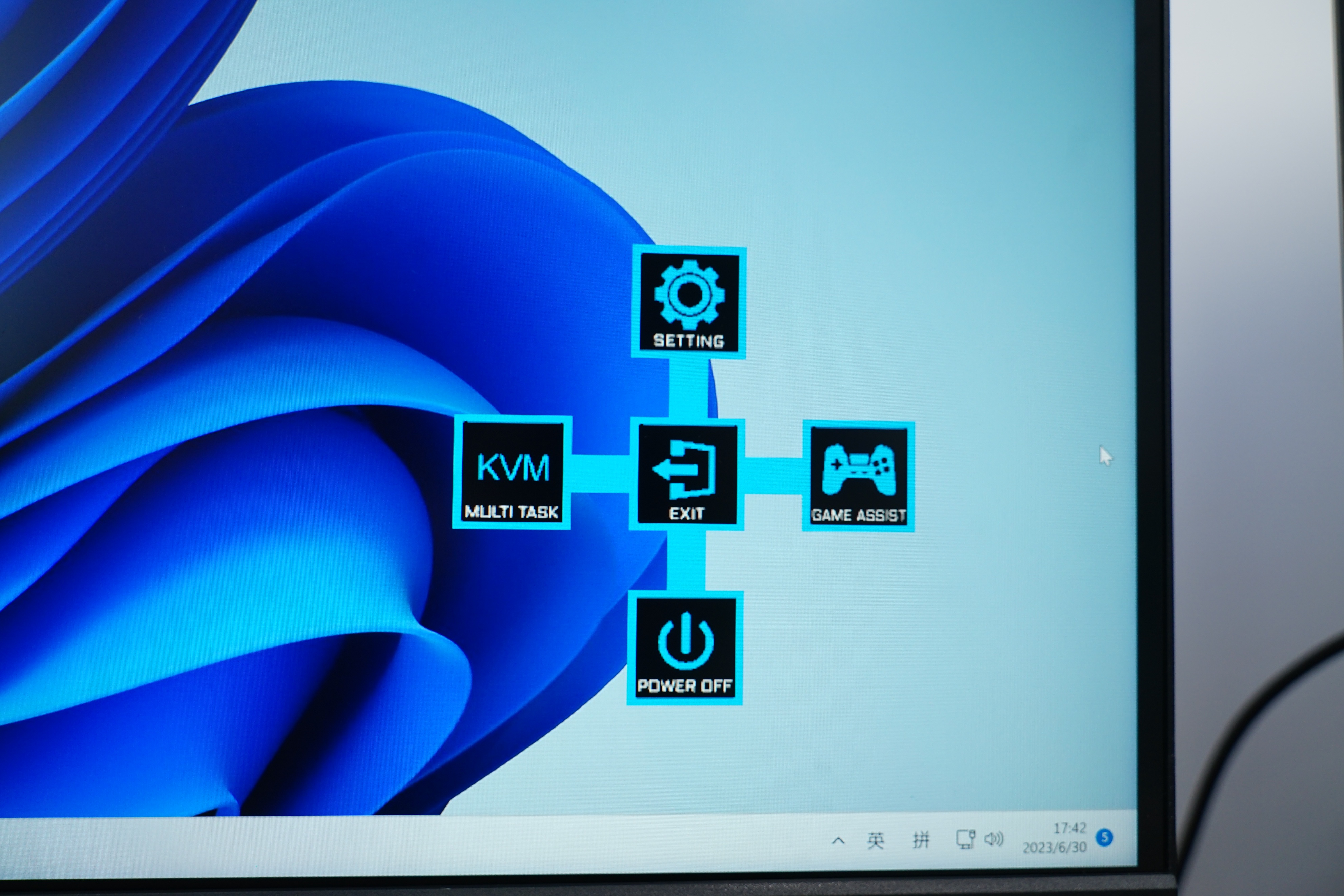Open the notification badge showing 5

[1105, 838]
